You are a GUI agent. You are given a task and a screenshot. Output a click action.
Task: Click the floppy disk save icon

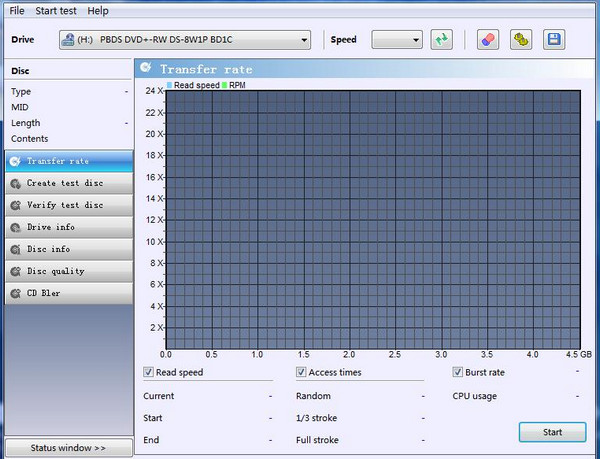(x=553, y=40)
